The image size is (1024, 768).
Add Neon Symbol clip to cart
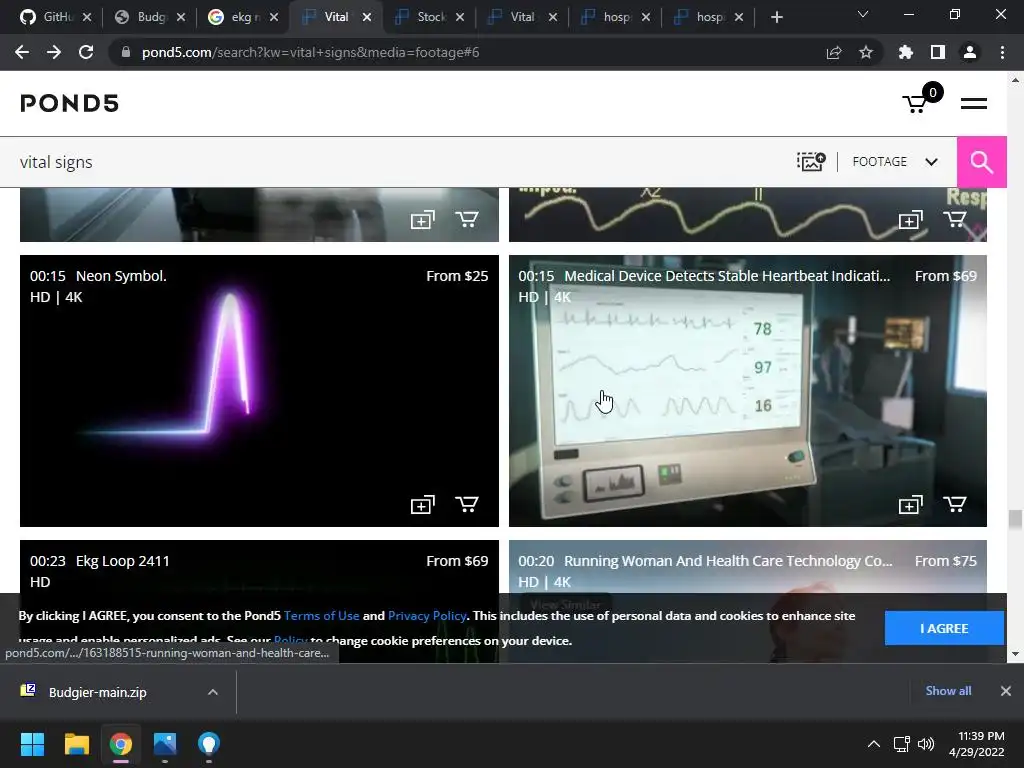click(x=467, y=504)
